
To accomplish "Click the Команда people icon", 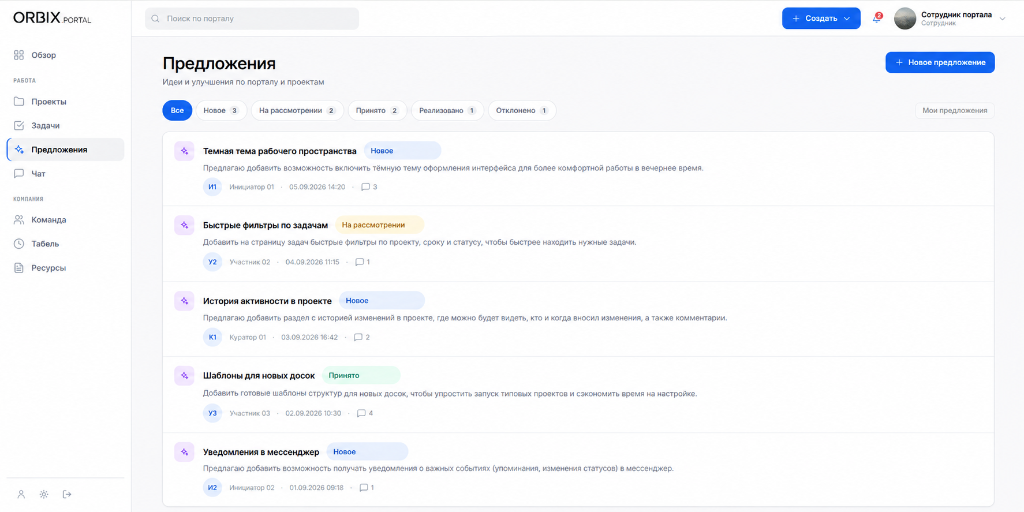I will (19, 220).
